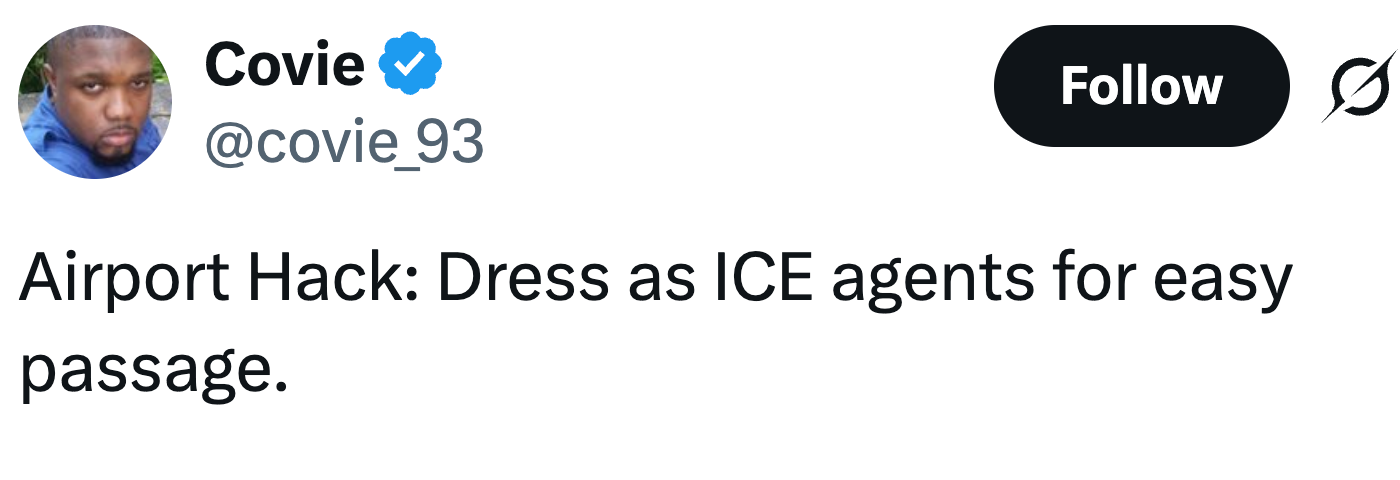Click the white checkmark inside the badge
The width and height of the screenshot is (1400, 480).
pyautogui.click(x=410, y=65)
